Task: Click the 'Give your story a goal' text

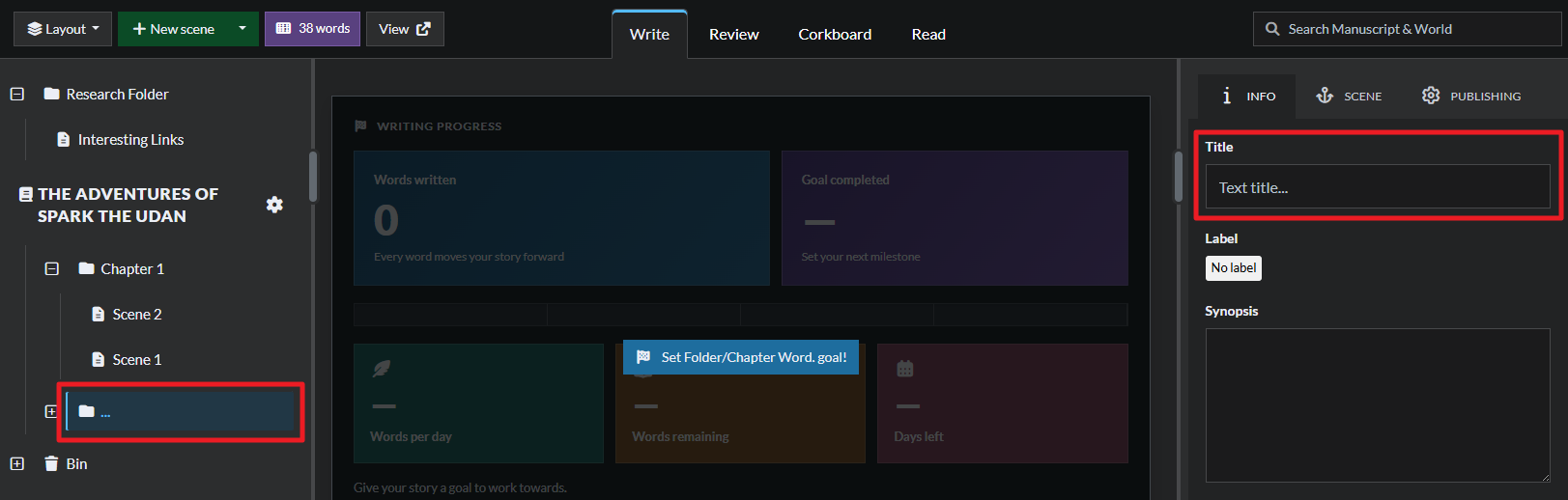Action: pos(460,487)
